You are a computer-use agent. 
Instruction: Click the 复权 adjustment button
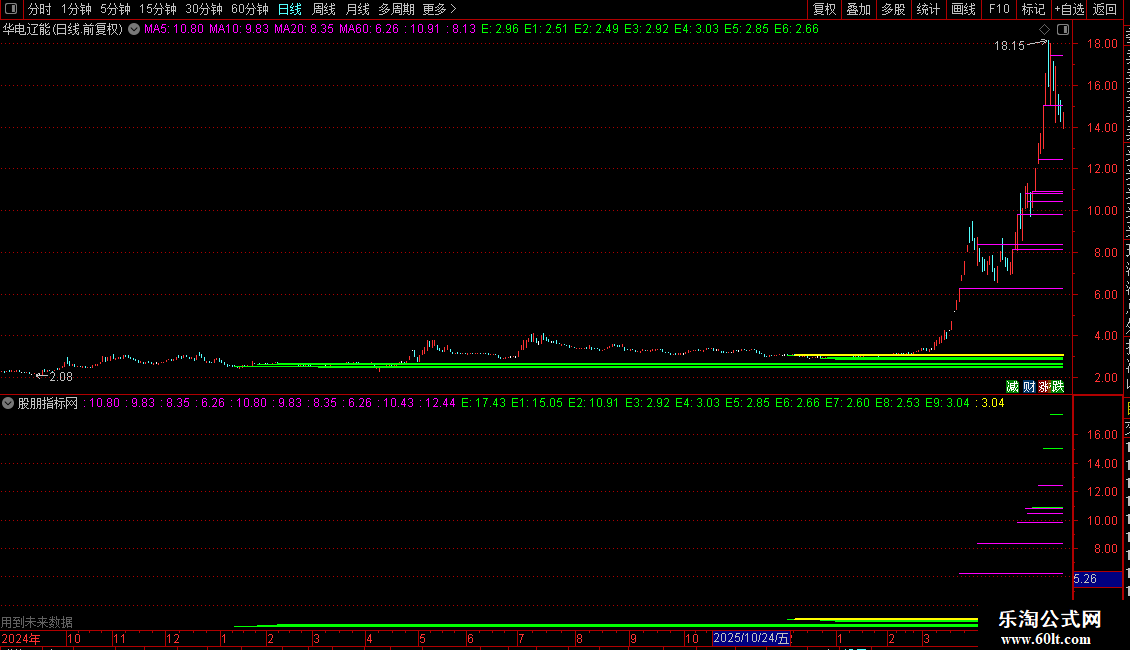point(824,9)
